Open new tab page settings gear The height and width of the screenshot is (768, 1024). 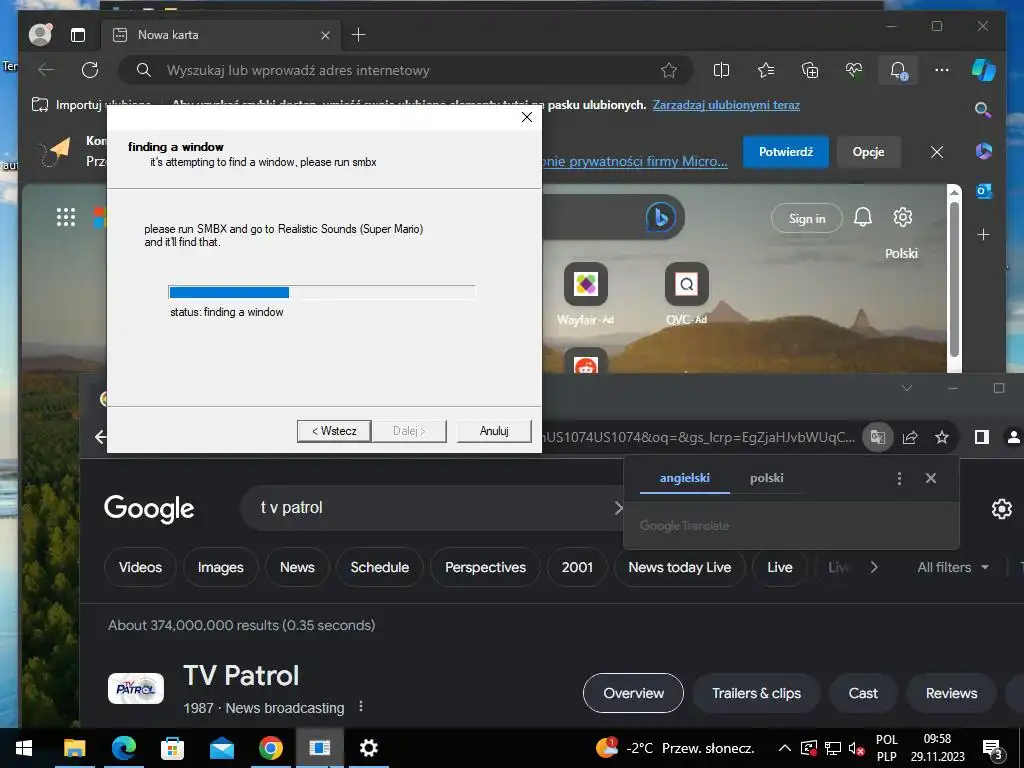point(903,217)
